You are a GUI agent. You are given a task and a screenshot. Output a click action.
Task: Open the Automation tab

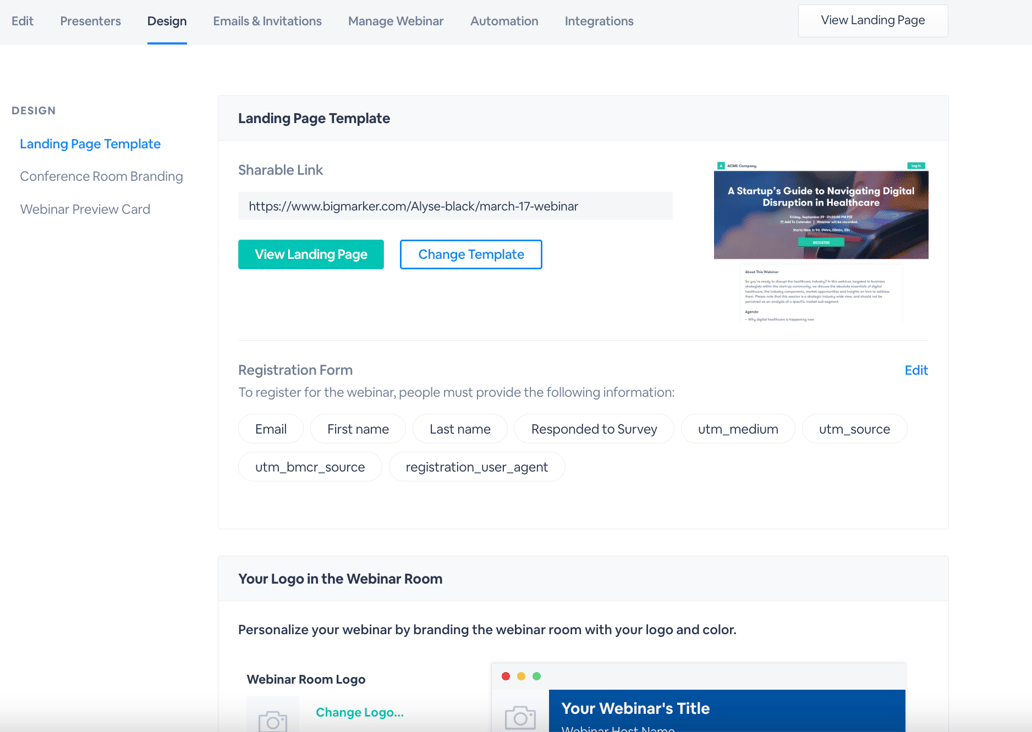pyautogui.click(x=504, y=20)
